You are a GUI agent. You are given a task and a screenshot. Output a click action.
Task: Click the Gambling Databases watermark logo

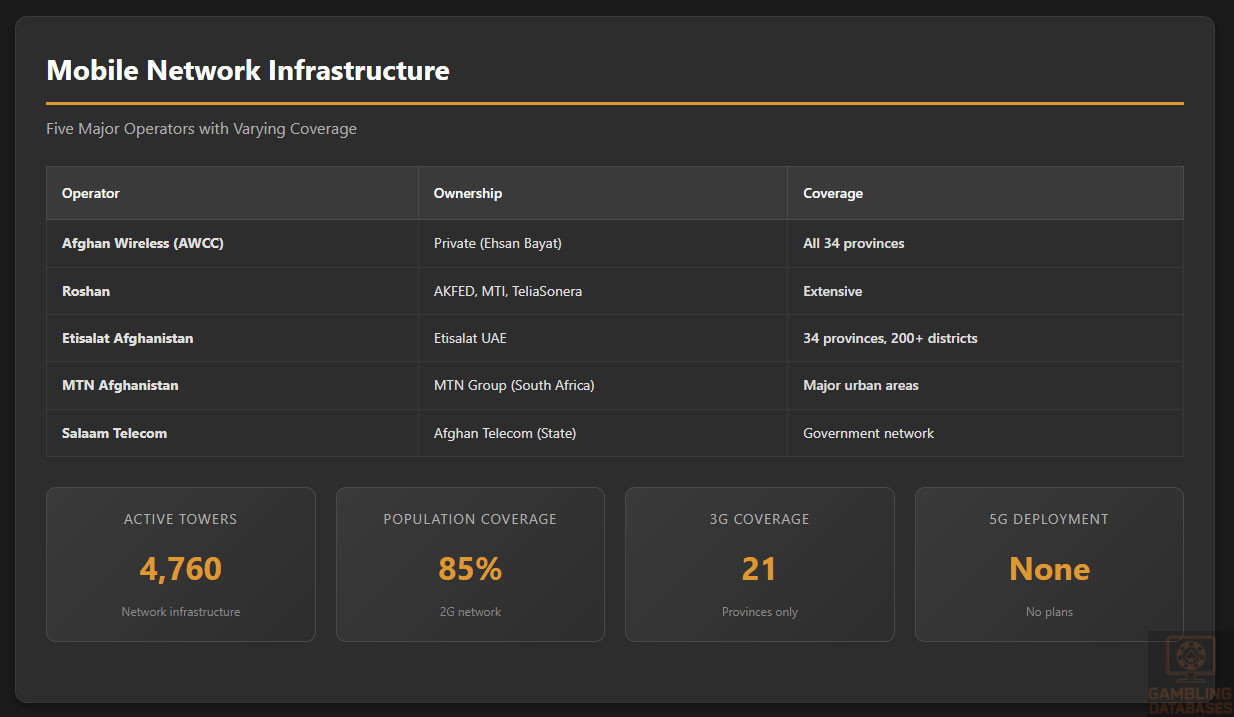pos(1190,673)
